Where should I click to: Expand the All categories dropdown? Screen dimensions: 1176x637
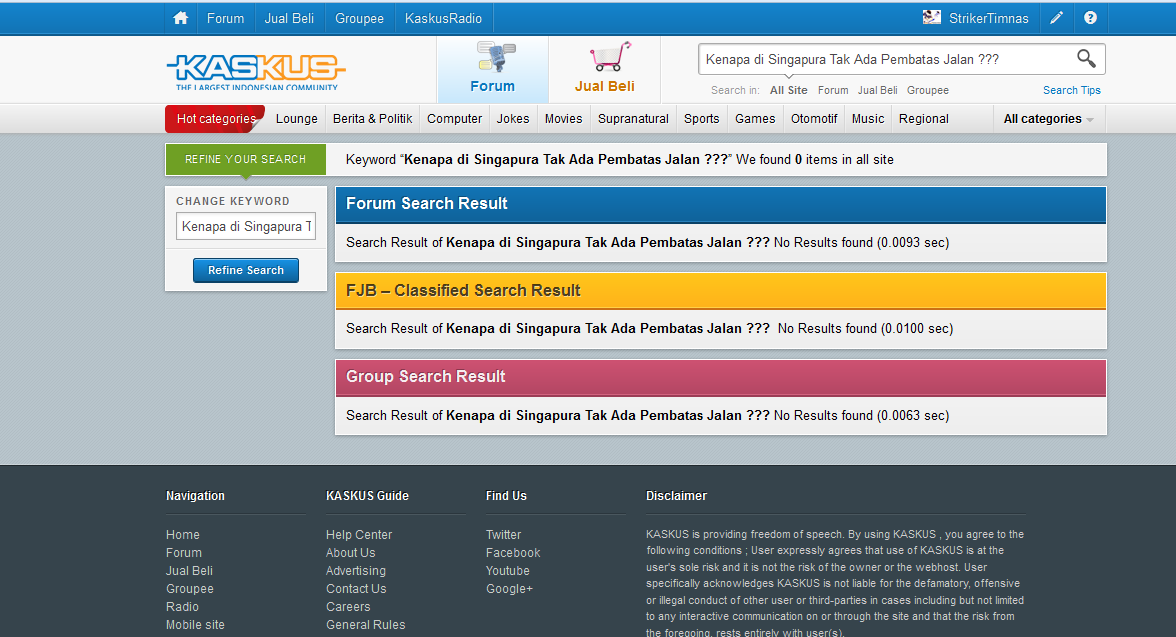click(x=1048, y=119)
